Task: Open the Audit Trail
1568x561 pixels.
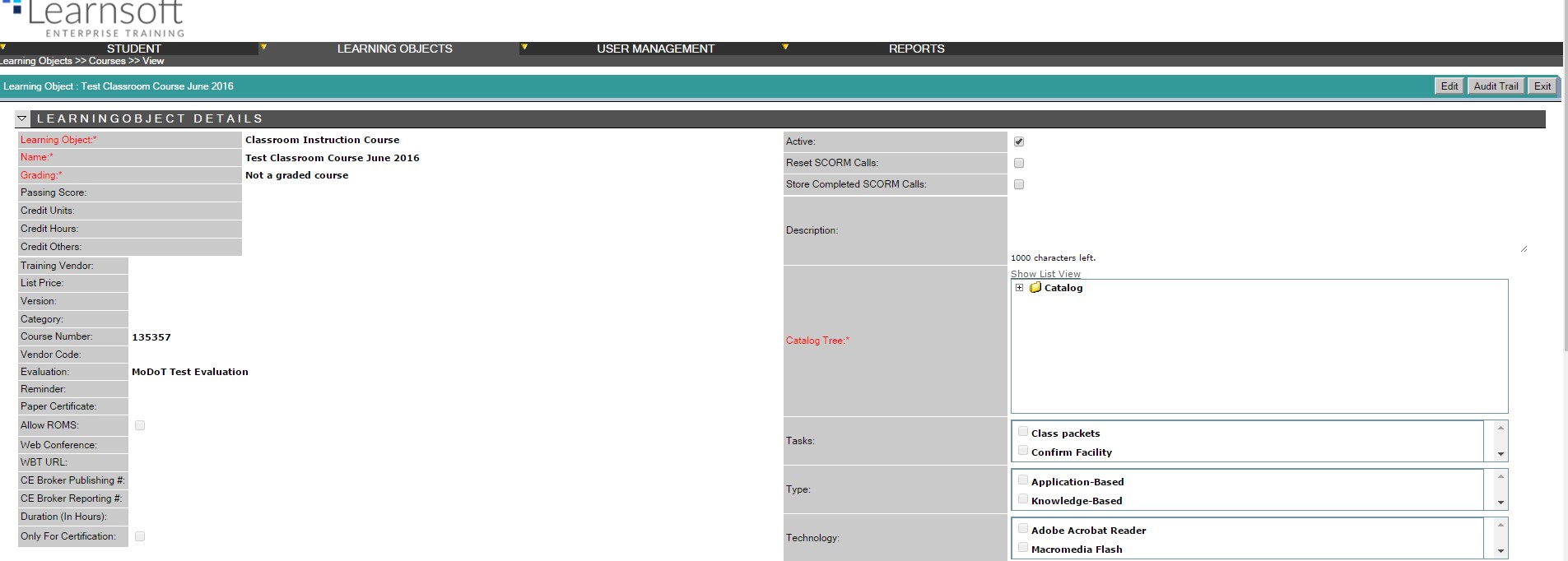Action: [1496, 86]
